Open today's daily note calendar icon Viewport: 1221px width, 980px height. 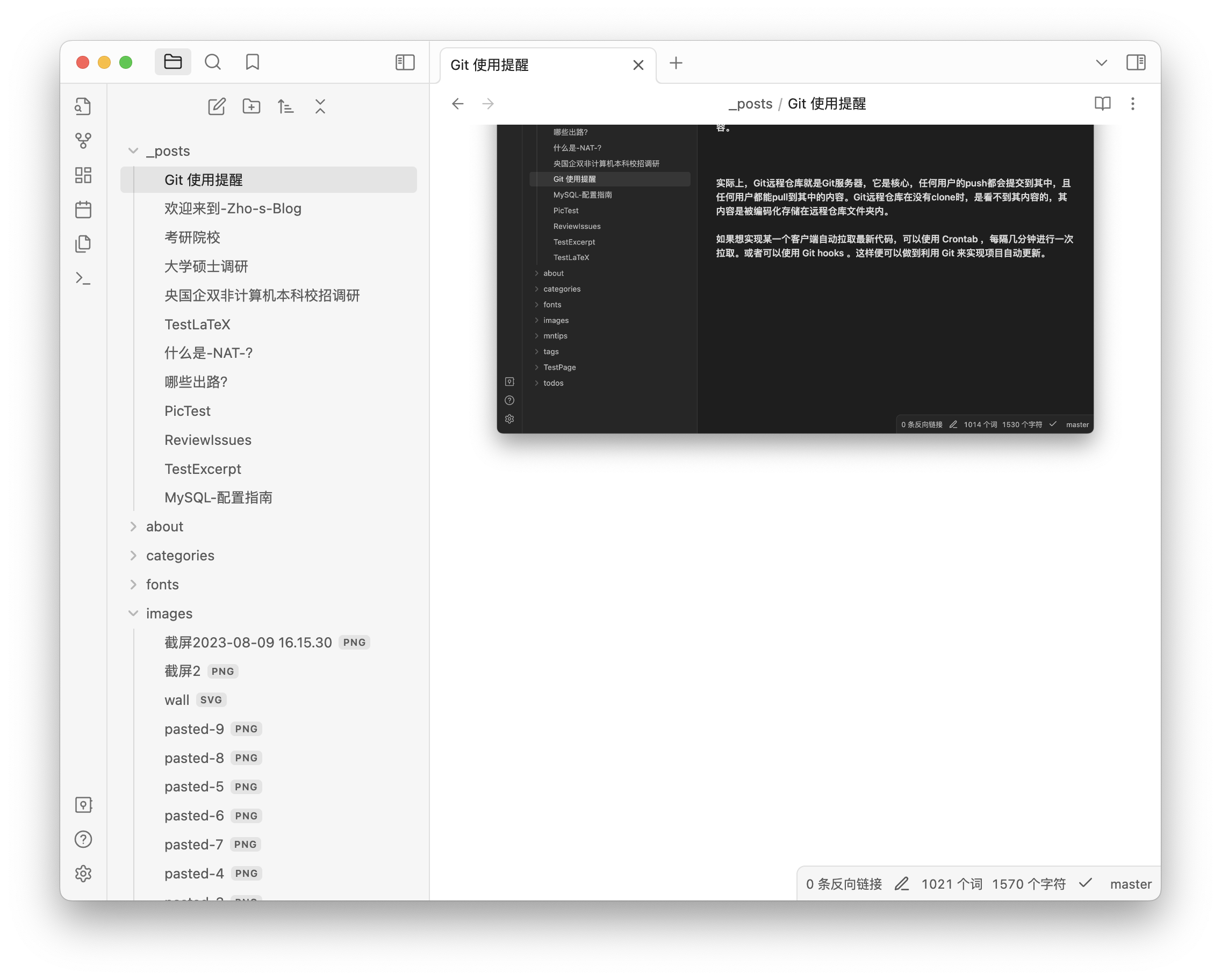pyautogui.click(x=83, y=210)
